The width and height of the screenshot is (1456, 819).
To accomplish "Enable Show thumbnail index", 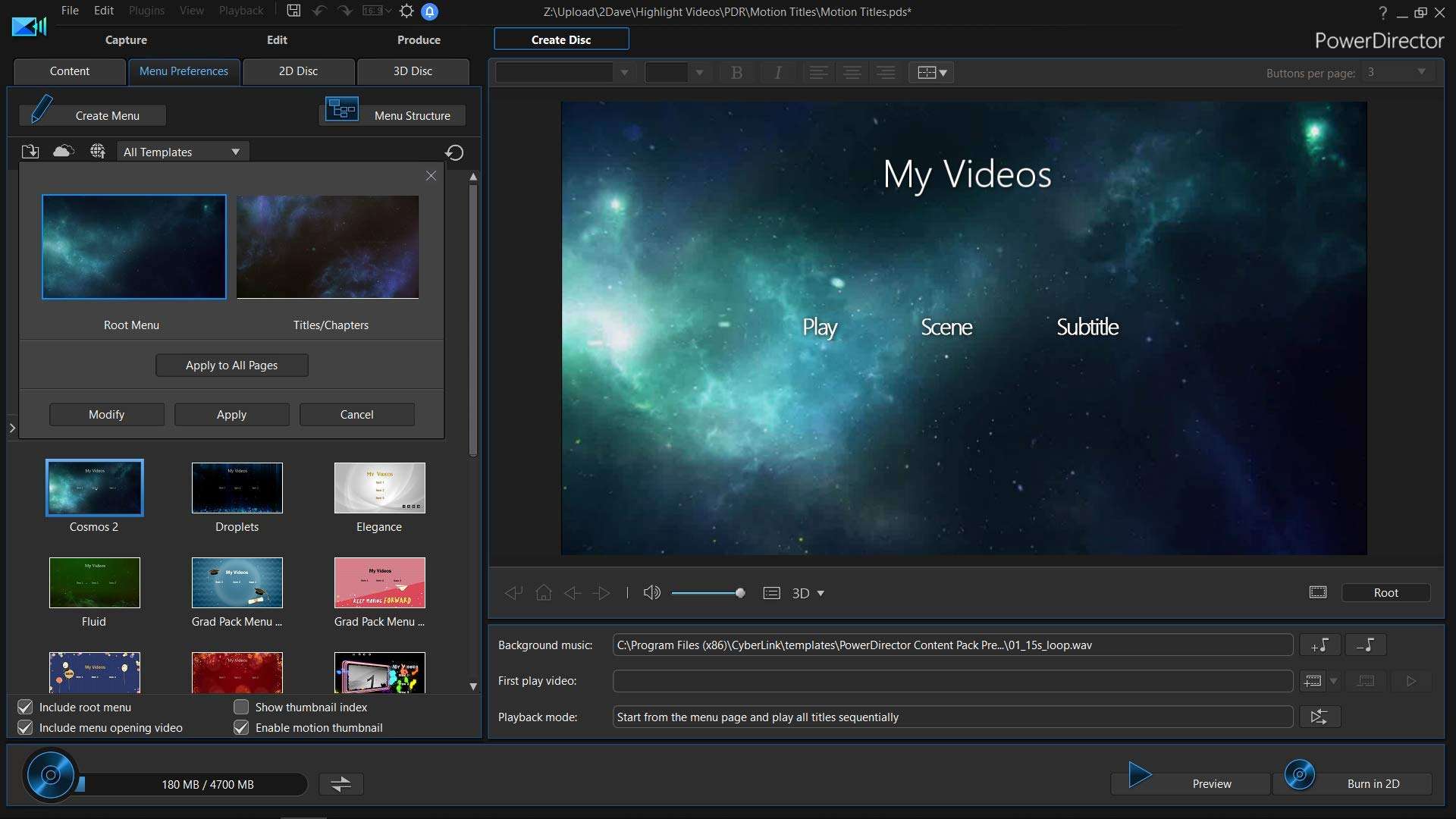I will pos(241,707).
